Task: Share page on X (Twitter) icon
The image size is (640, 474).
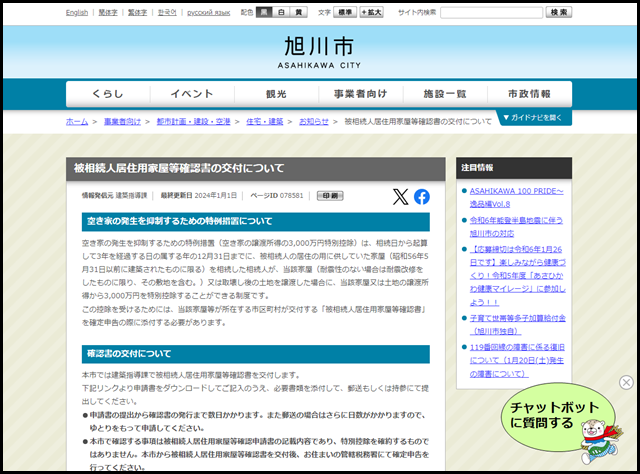Action: pyautogui.click(x=401, y=197)
